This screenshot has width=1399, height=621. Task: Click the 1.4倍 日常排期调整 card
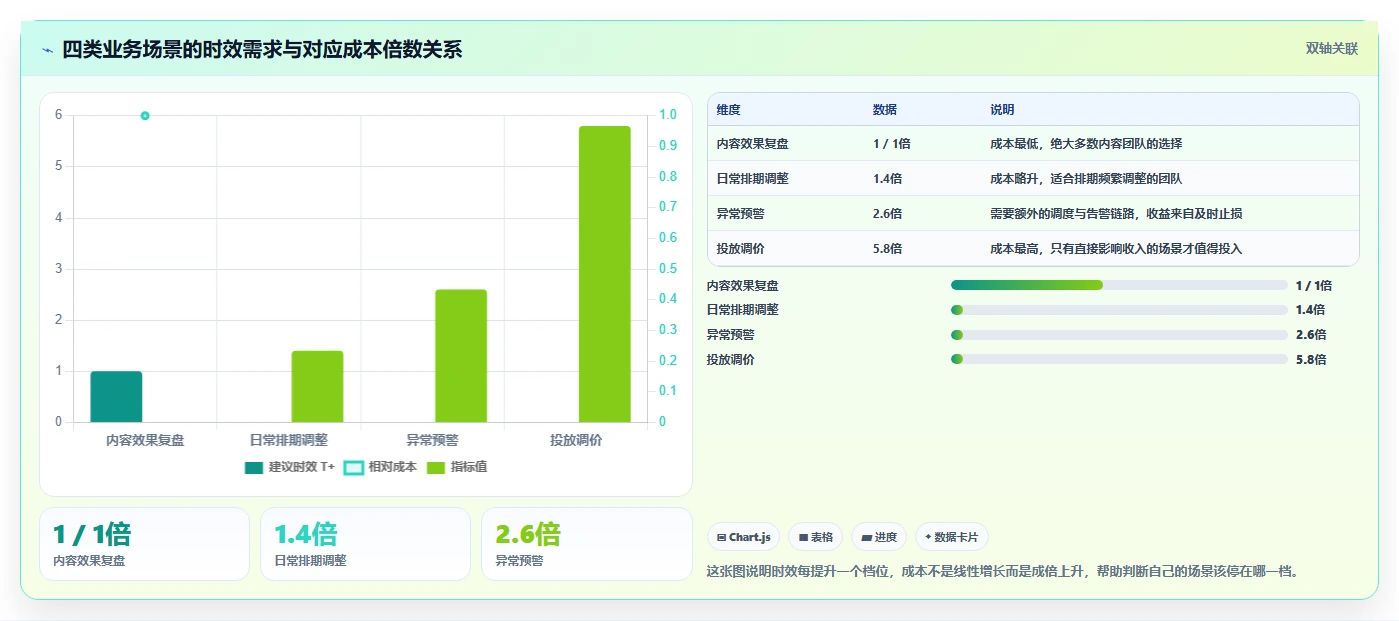pyautogui.click(x=365, y=544)
